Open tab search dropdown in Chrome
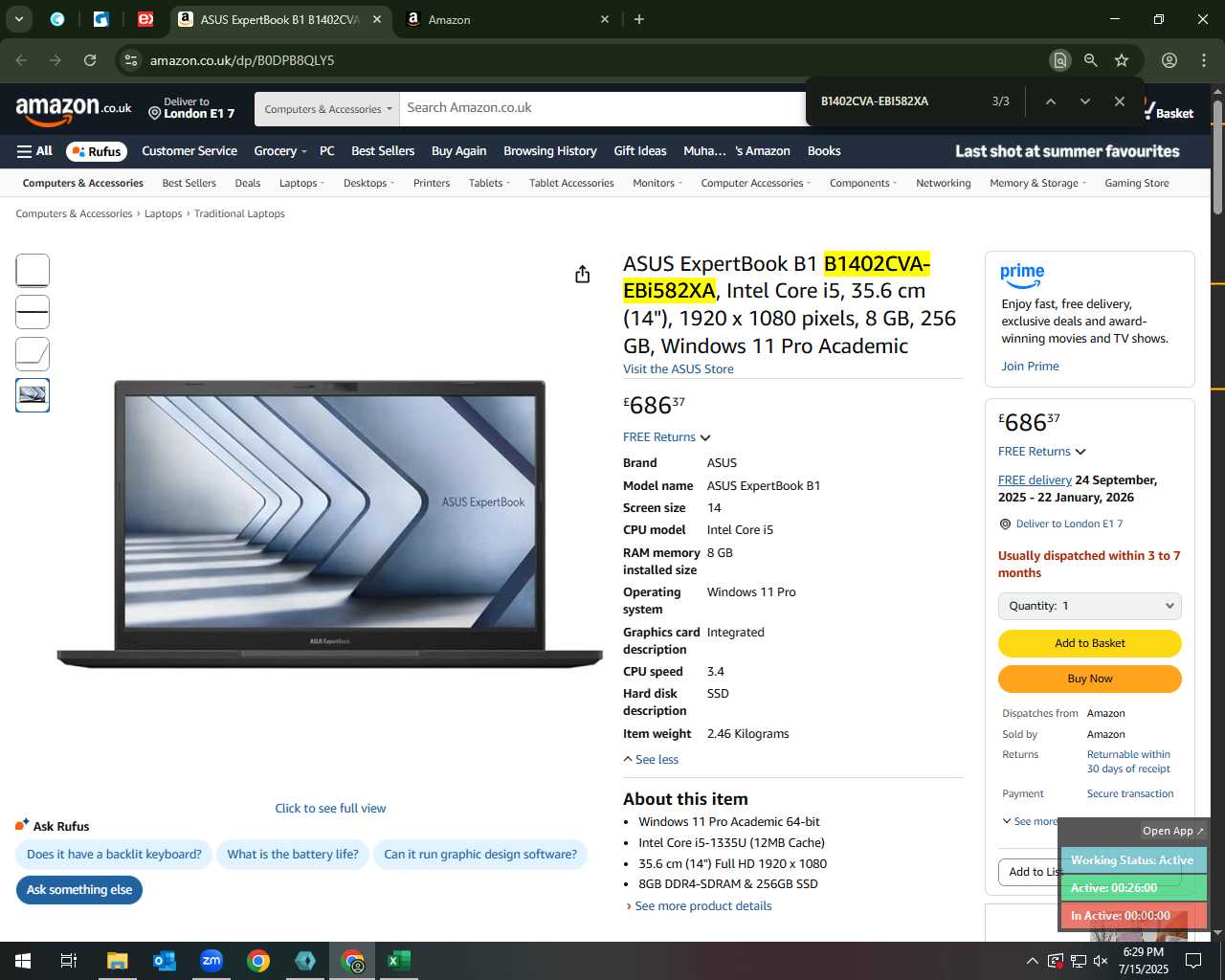This screenshot has width=1225, height=980. pyautogui.click(x=18, y=19)
